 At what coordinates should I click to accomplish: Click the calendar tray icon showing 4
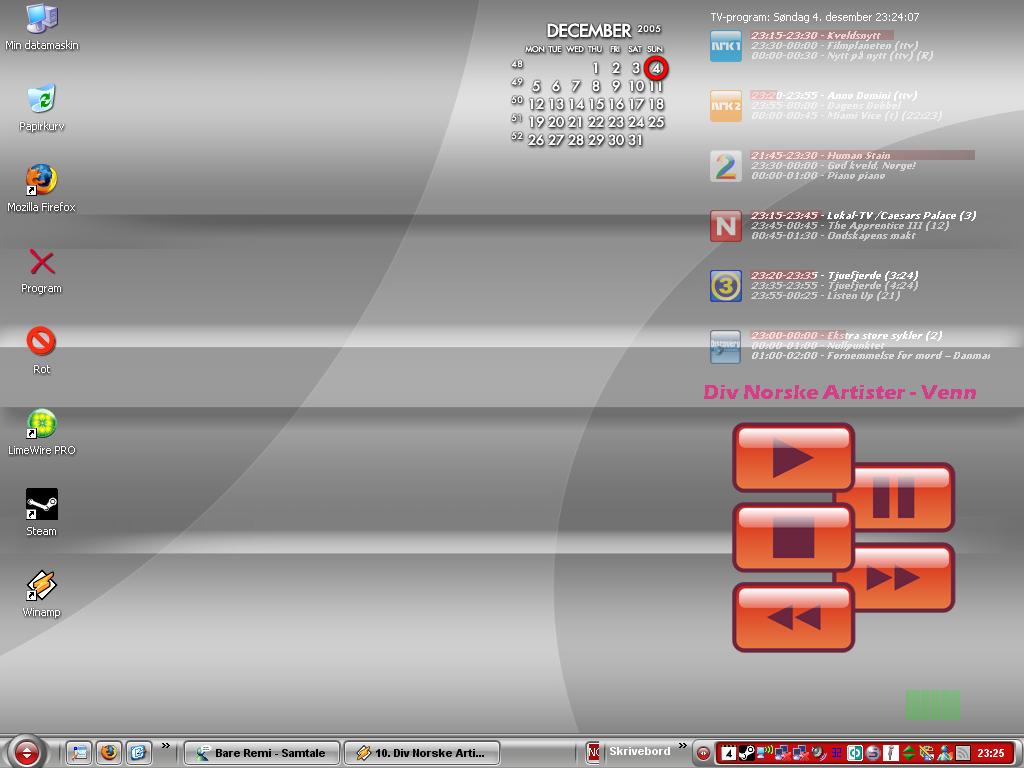(x=729, y=753)
